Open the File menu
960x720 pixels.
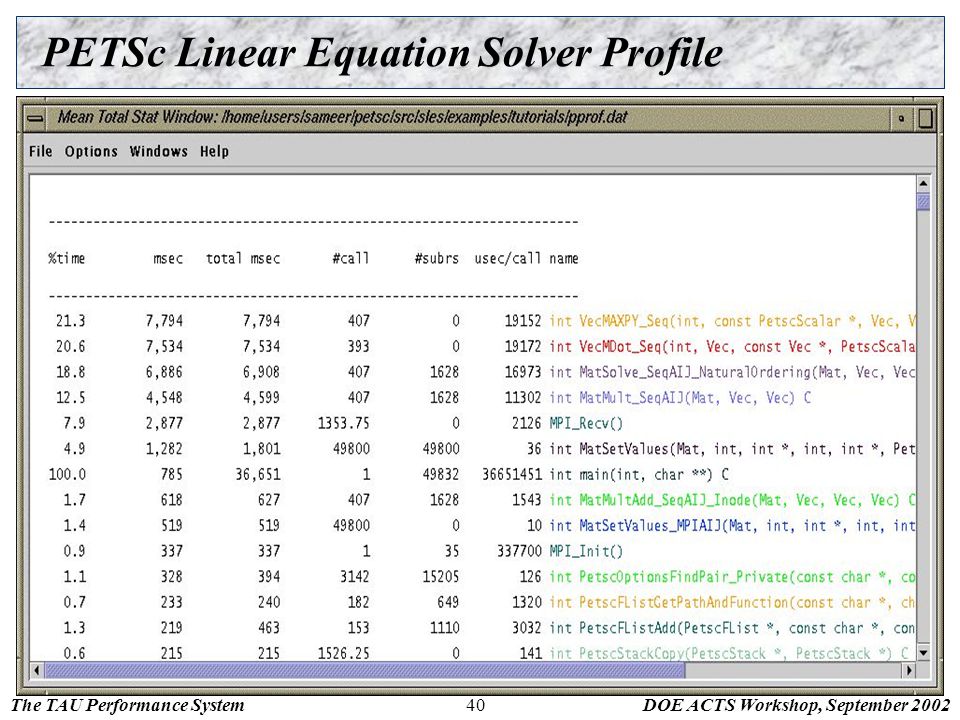pyautogui.click(x=40, y=151)
